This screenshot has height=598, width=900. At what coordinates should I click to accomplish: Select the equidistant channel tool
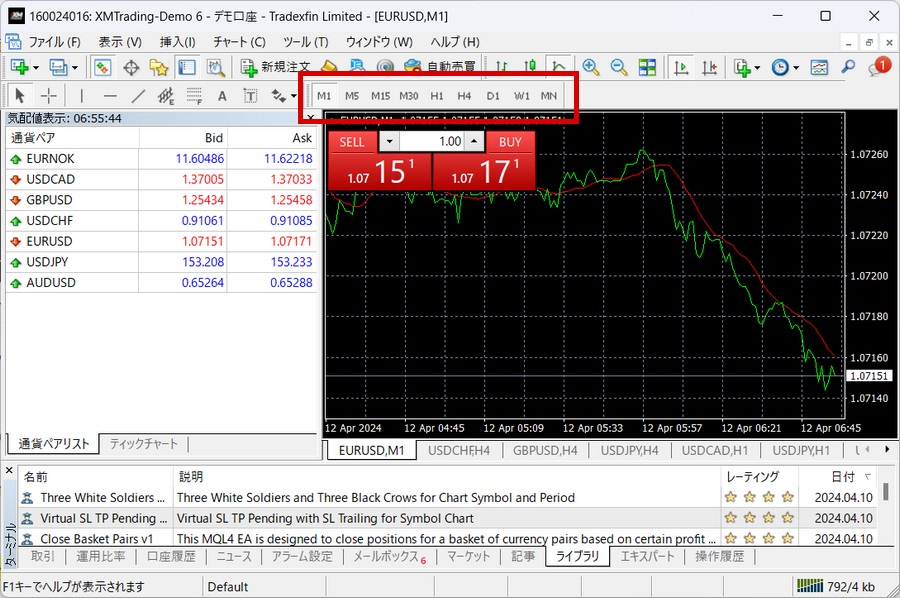(x=166, y=95)
